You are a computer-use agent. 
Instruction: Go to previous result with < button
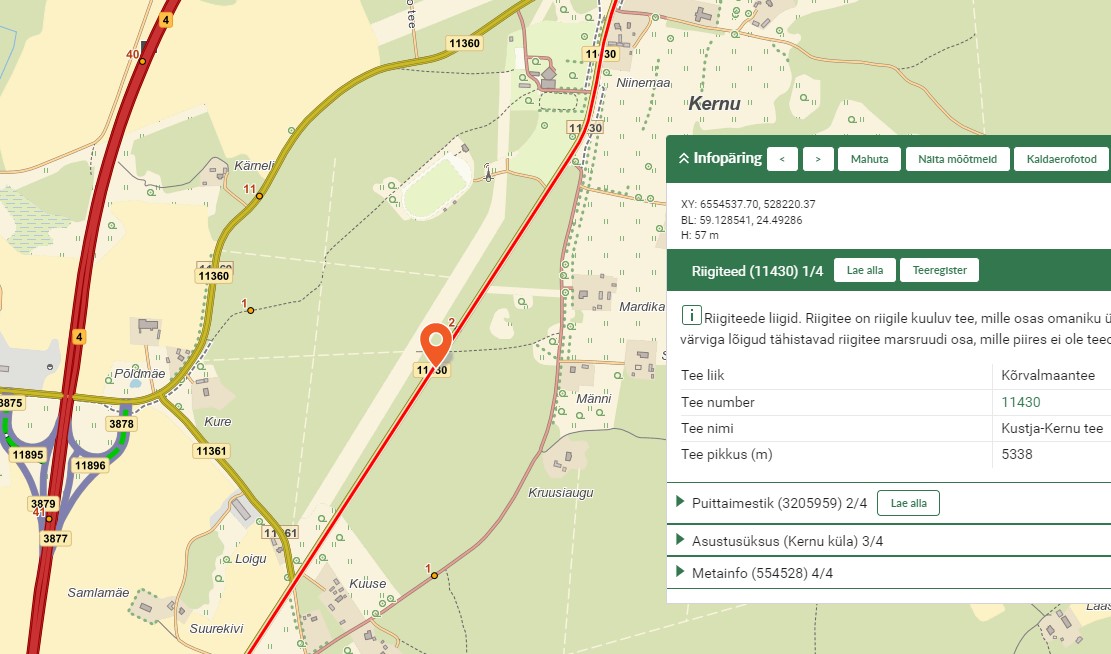click(x=783, y=159)
